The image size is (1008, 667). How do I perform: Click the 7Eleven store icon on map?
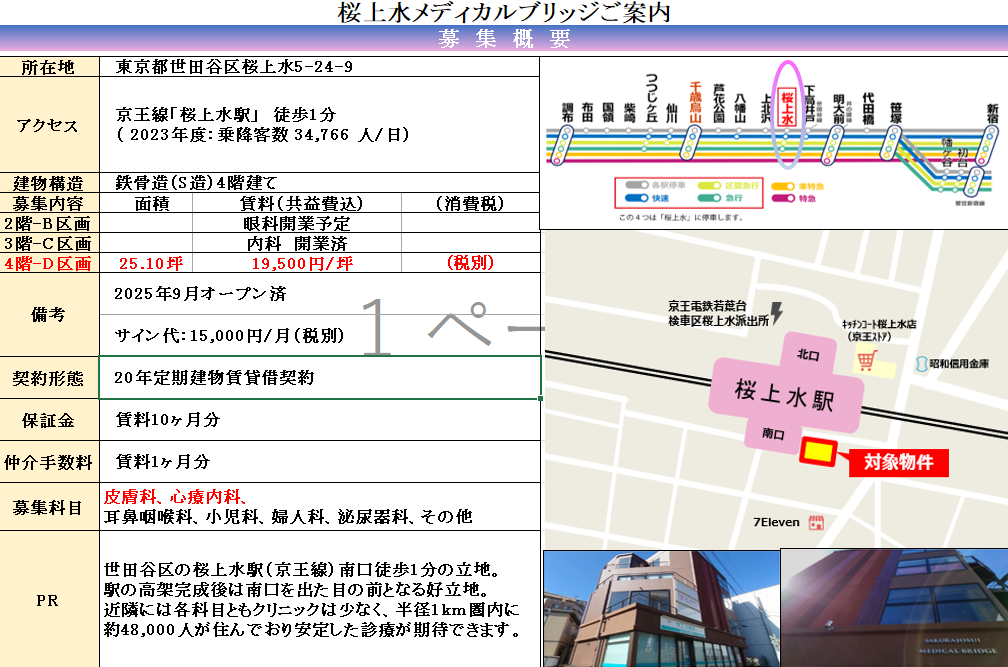tap(816, 522)
